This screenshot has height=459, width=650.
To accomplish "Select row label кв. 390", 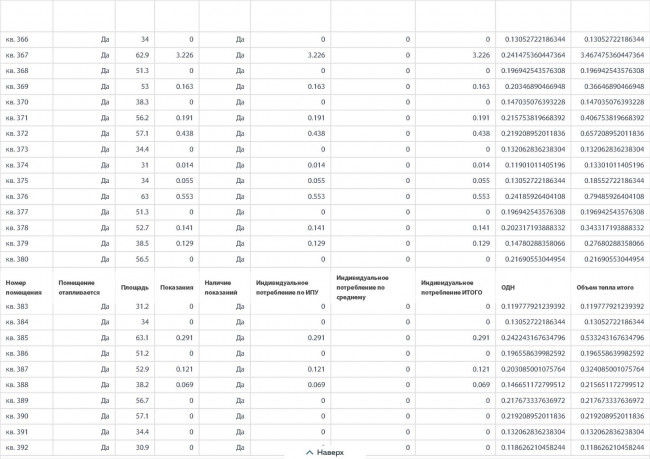I will 17,416.
